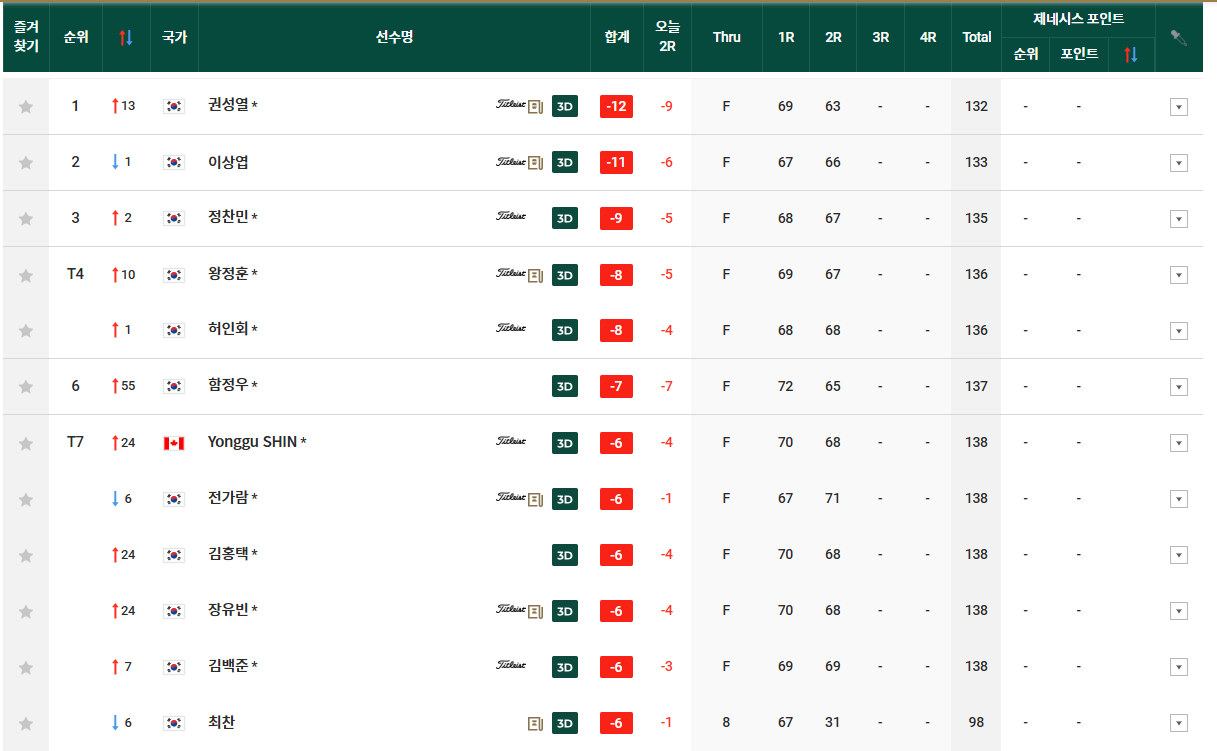The height and width of the screenshot is (751, 1217).
Task: Star 이상엽 as a favorite
Action: coord(26,162)
